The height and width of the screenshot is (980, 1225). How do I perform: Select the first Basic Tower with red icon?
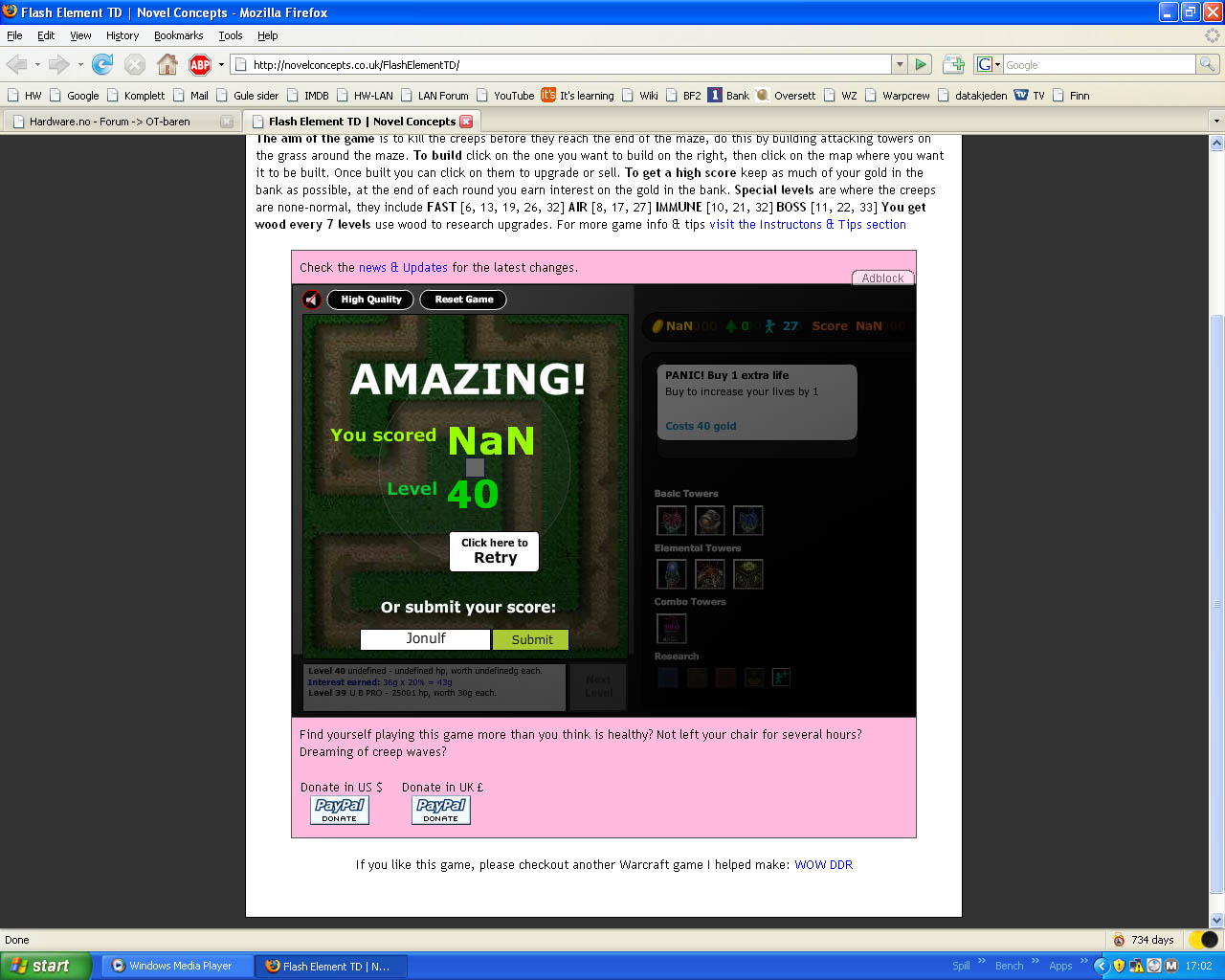pos(672,521)
